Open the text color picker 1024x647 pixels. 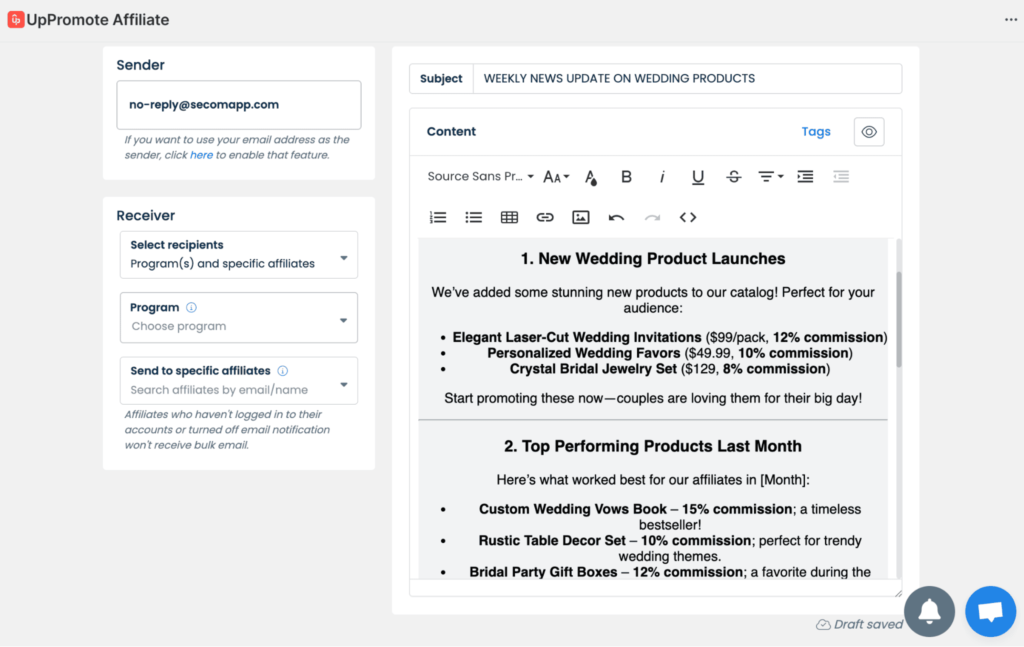click(591, 178)
